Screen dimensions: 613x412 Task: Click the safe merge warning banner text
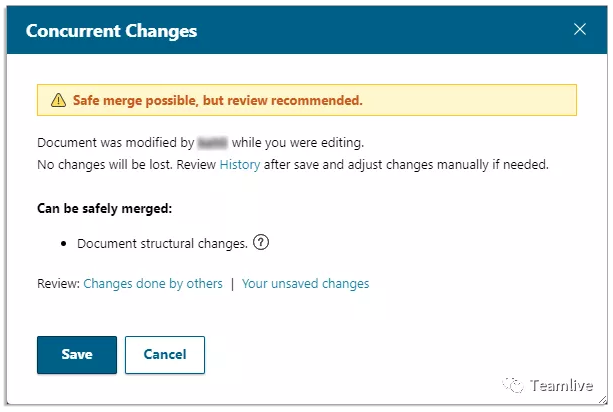coord(217,100)
